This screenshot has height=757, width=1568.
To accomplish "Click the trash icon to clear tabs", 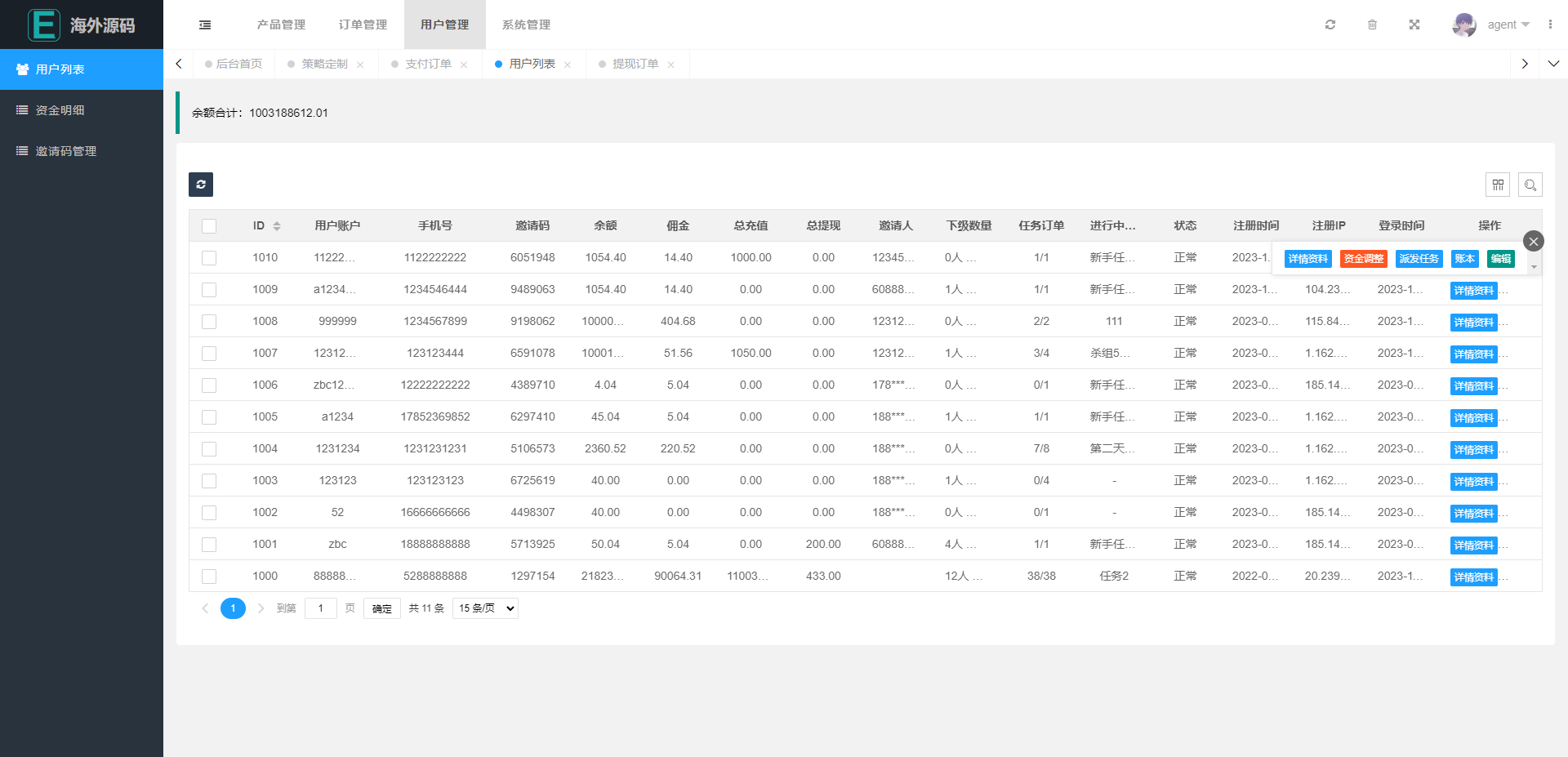I will pos(1372,24).
